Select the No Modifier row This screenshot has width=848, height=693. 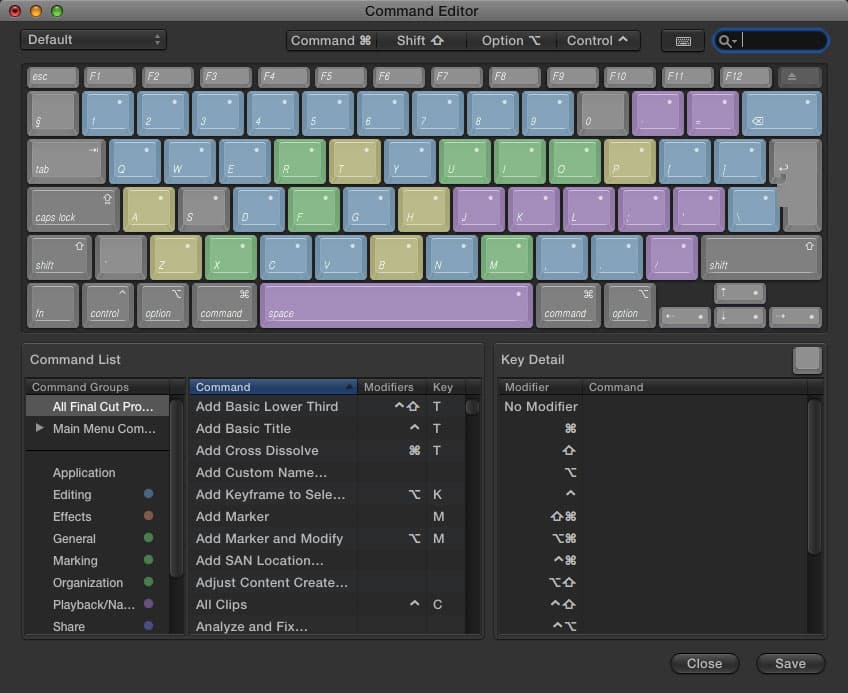pos(652,406)
